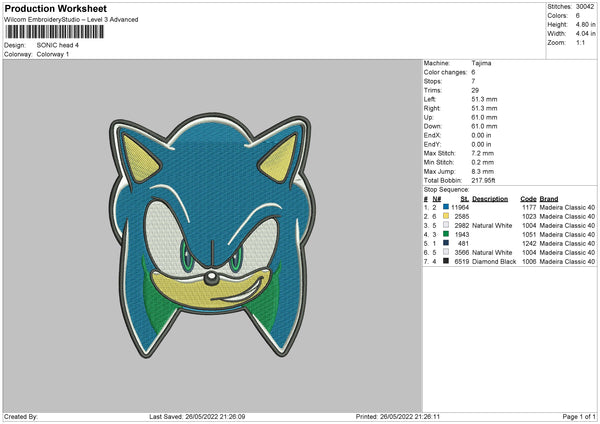Click the Production Worksheet title

[x=55, y=9]
